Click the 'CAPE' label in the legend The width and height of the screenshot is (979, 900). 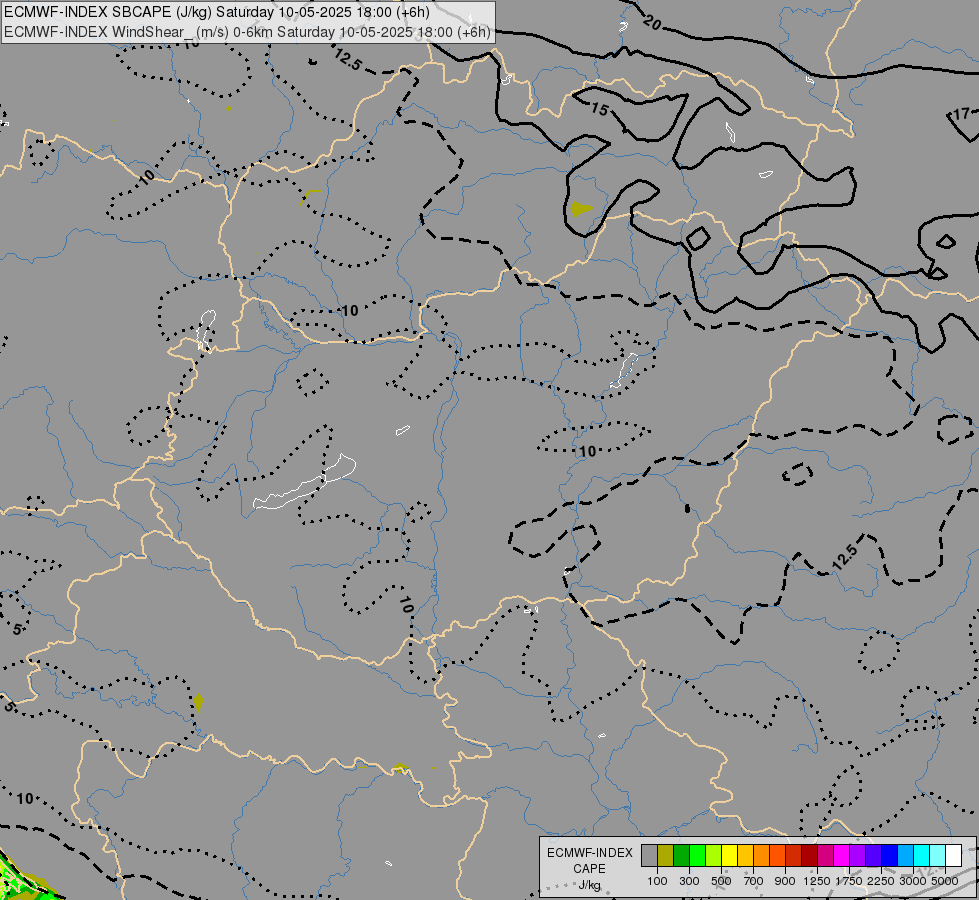[589, 869]
